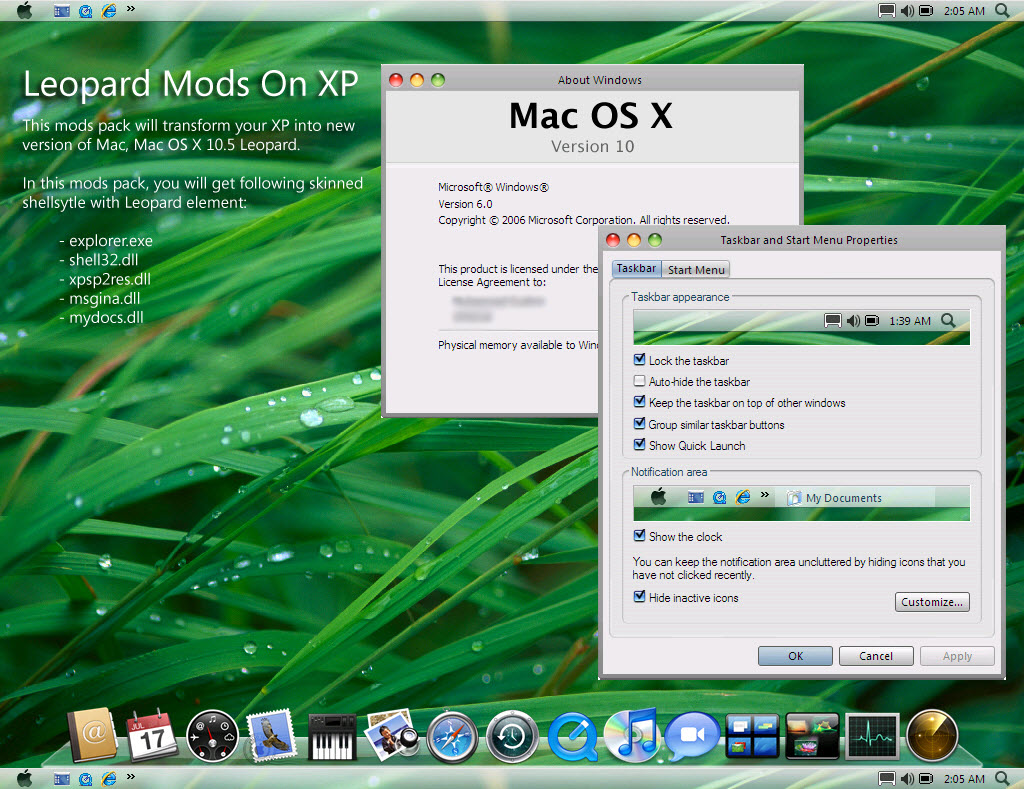
Task: Open Safari compass icon in dock
Action: pyautogui.click(x=452, y=737)
